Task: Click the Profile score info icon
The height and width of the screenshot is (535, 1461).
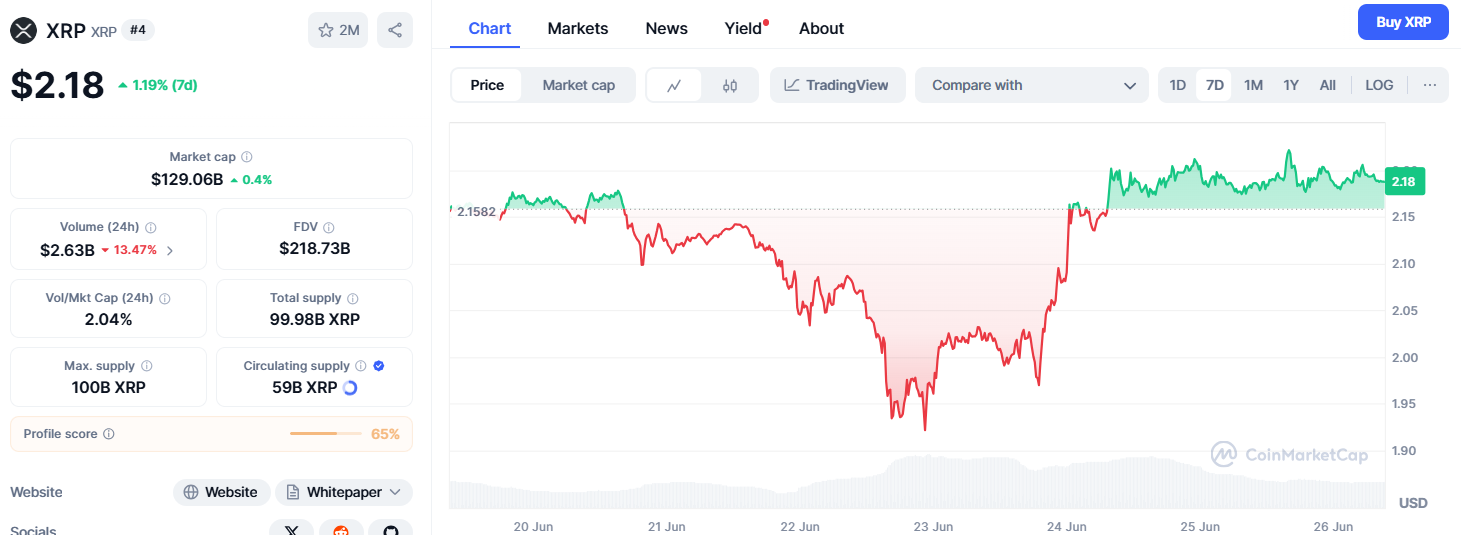Action: pyautogui.click(x=109, y=434)
